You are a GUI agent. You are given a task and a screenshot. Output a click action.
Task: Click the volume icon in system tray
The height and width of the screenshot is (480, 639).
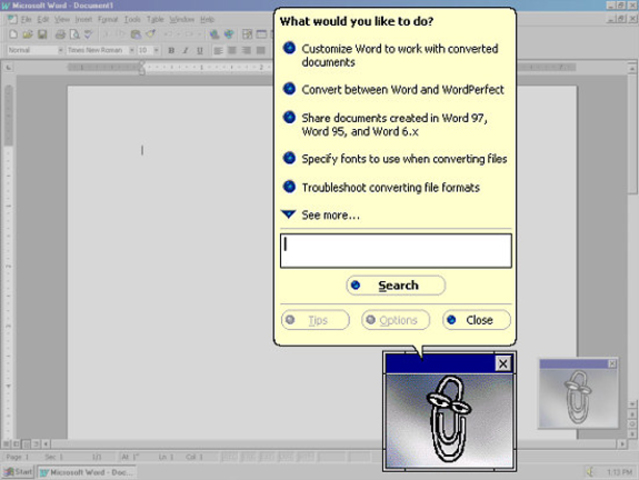(590, 472)
